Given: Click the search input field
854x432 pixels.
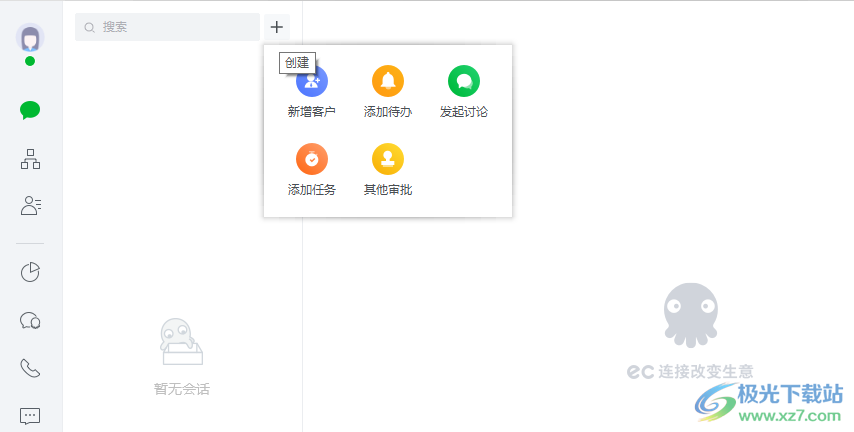Looking at the screenshot, I should (x=167, y=27).
